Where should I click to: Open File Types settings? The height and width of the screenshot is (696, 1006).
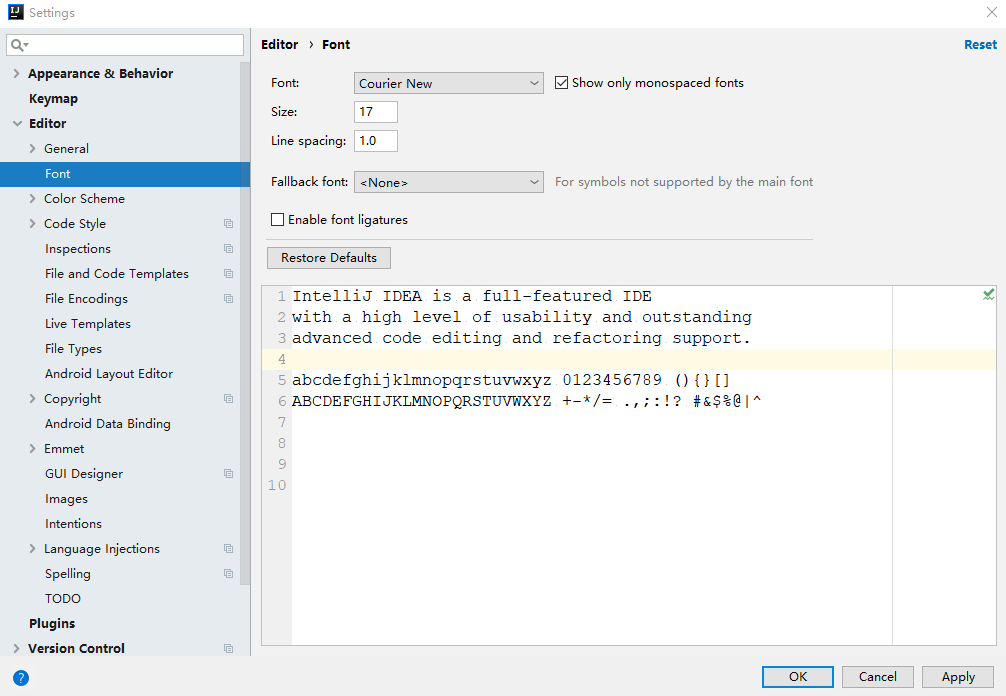pos(73,349)
